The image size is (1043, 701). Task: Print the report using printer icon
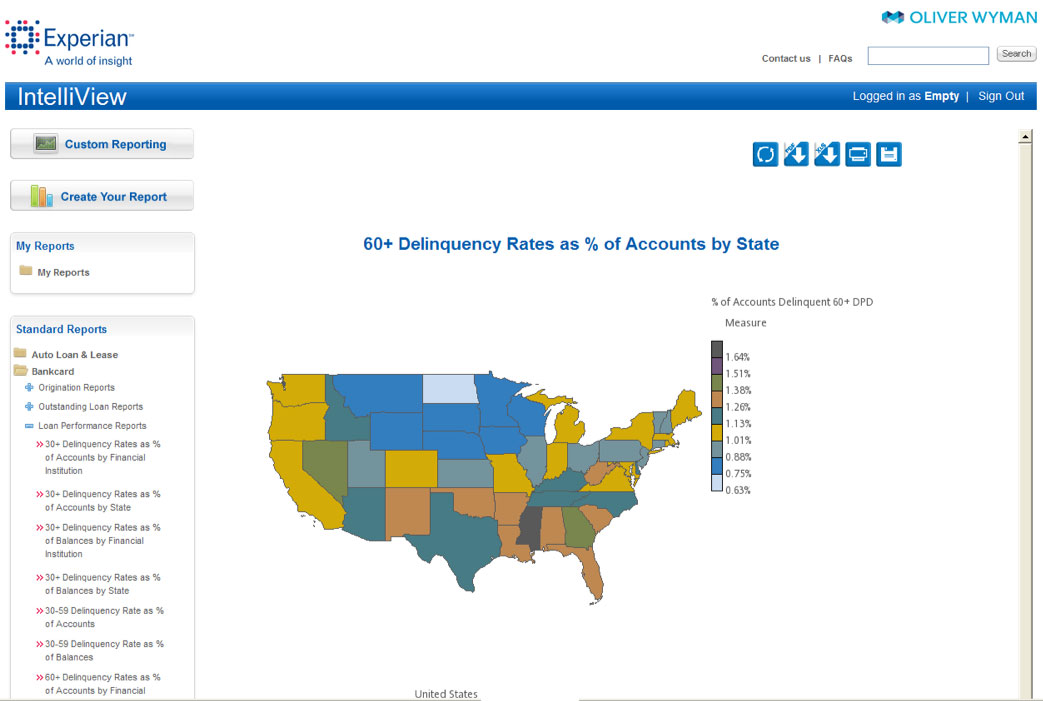coord(858,154)
